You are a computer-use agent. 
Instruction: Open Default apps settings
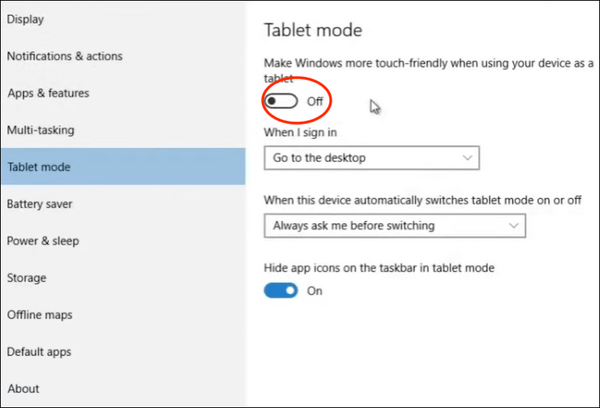tap(40, 352)
